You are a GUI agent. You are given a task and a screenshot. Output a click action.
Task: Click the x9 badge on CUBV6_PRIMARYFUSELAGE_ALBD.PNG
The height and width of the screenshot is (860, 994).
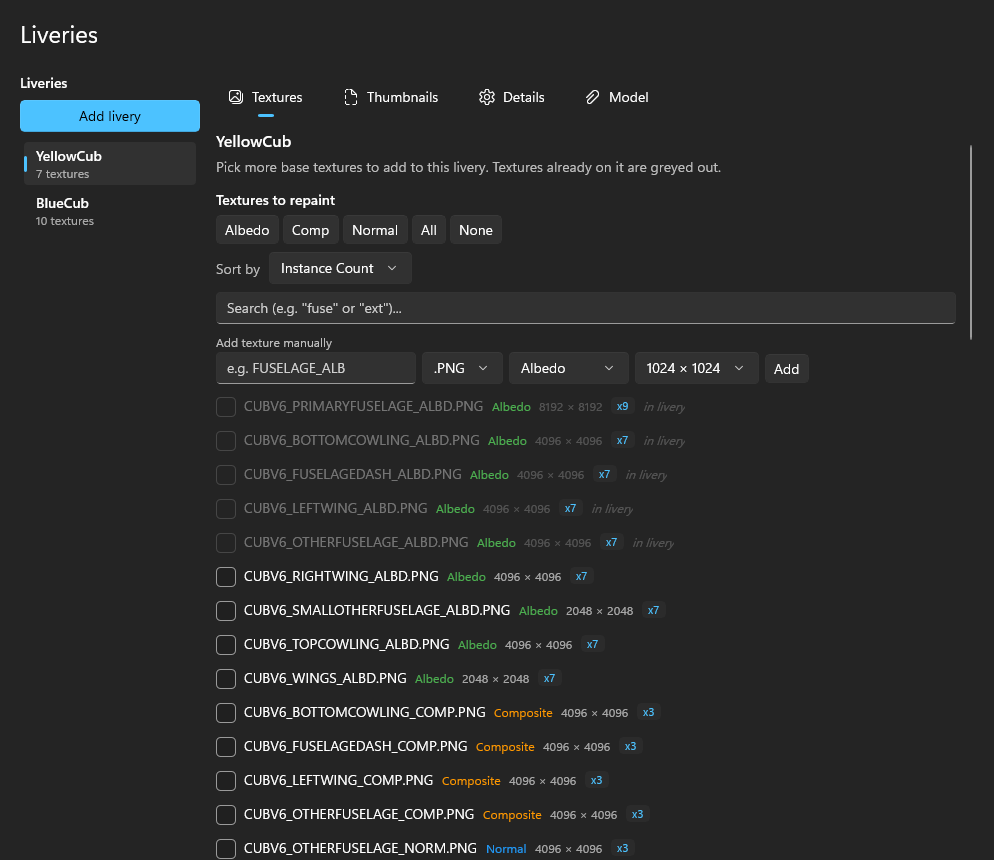coord(623,406)
